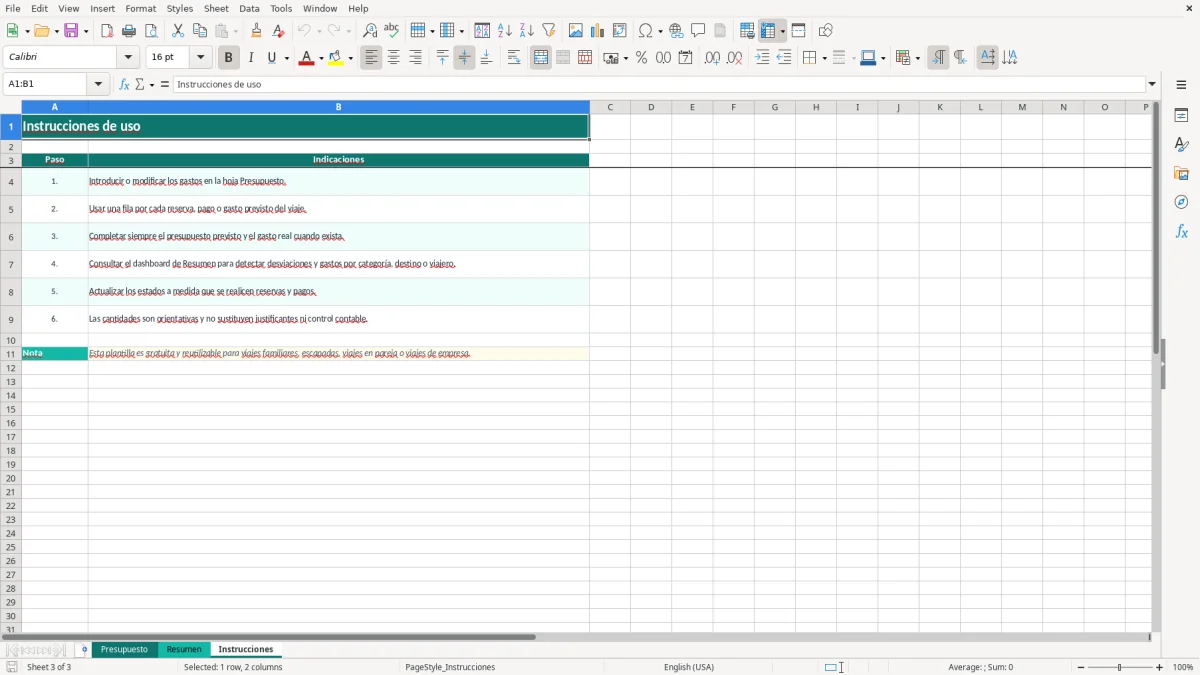Increase indent
Screen dimensions: 1200x675
762,58
